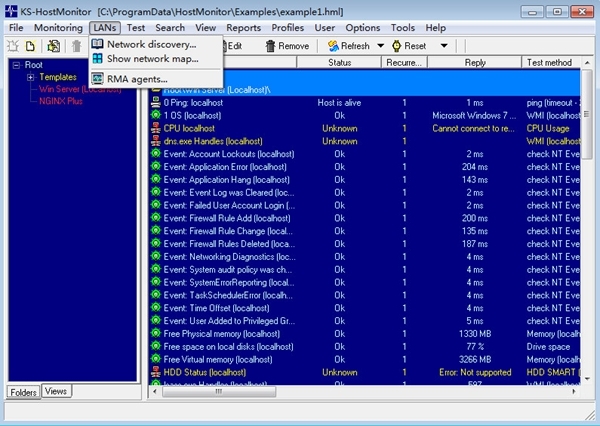Click green status icon of 1 OS (localhost)

coord(156,115)
